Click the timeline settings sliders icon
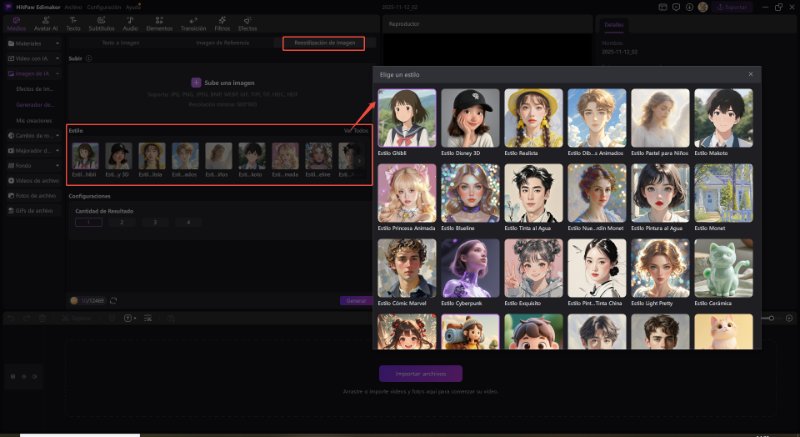800x437 pixels. pyautogui.click(x=148, y=318)
